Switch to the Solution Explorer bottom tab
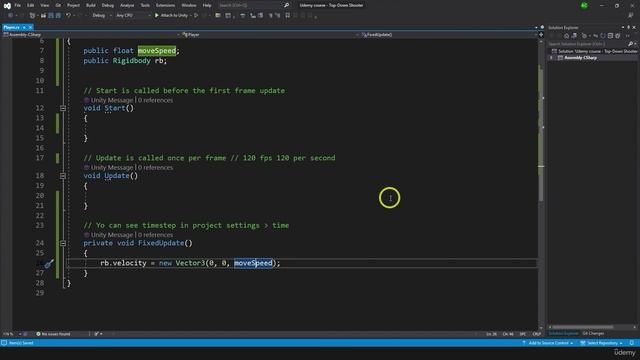The image size is (640, 360). click(563, 333)
